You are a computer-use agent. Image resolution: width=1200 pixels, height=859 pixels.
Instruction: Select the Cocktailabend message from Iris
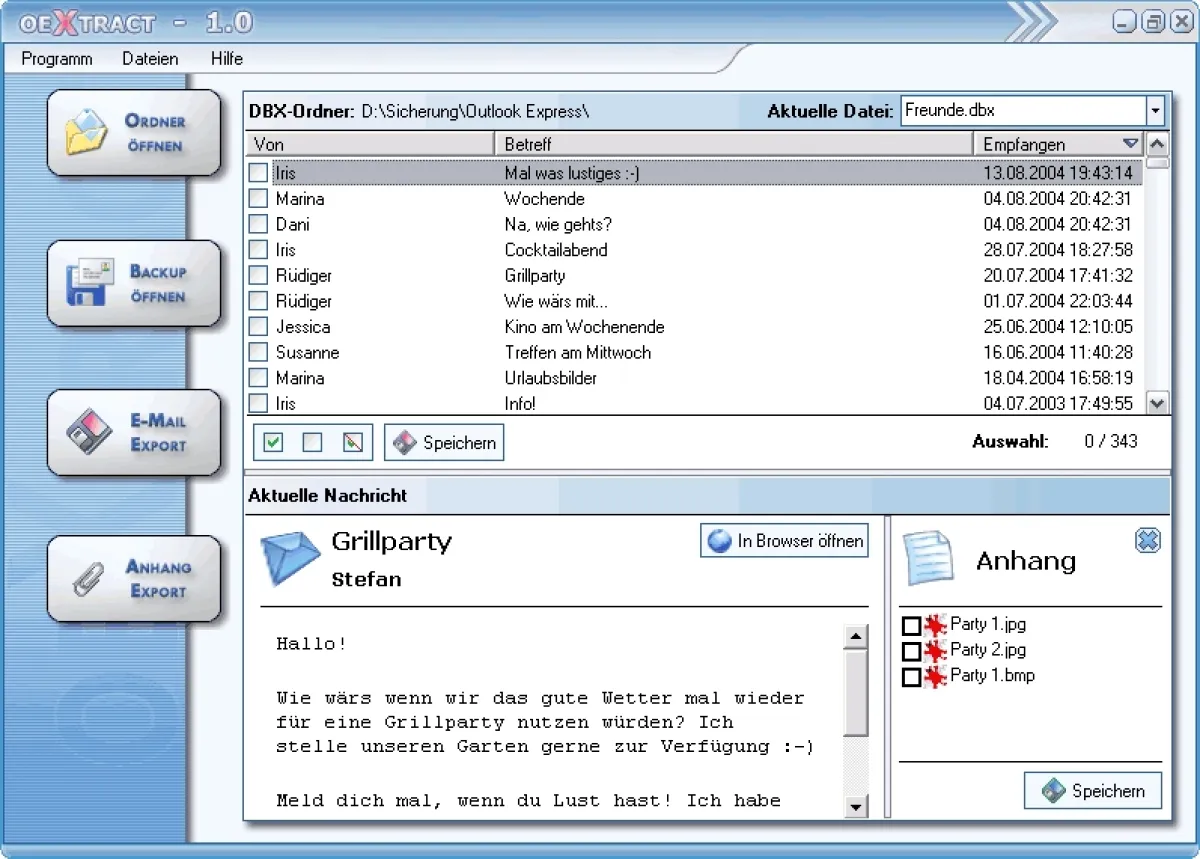click(555, 250)
